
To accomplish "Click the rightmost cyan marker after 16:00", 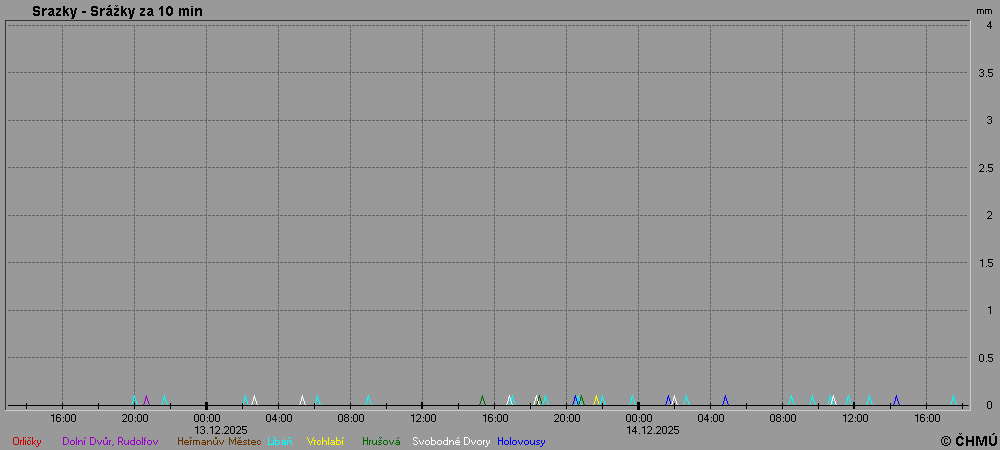I will coord(953,400).
